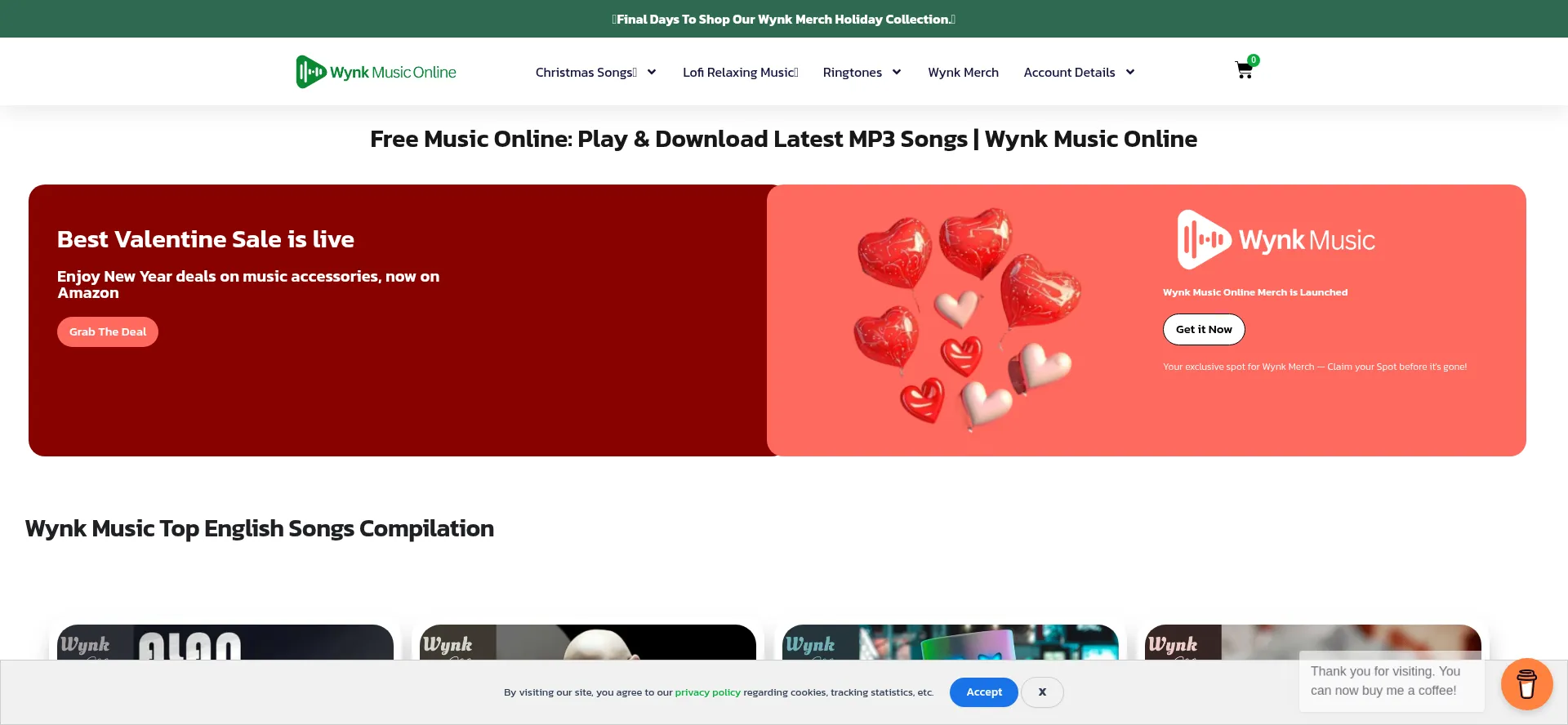This screenshot has width=1568, height=725.
Task: Open Account Details menu item
Action: point(1069,72)
